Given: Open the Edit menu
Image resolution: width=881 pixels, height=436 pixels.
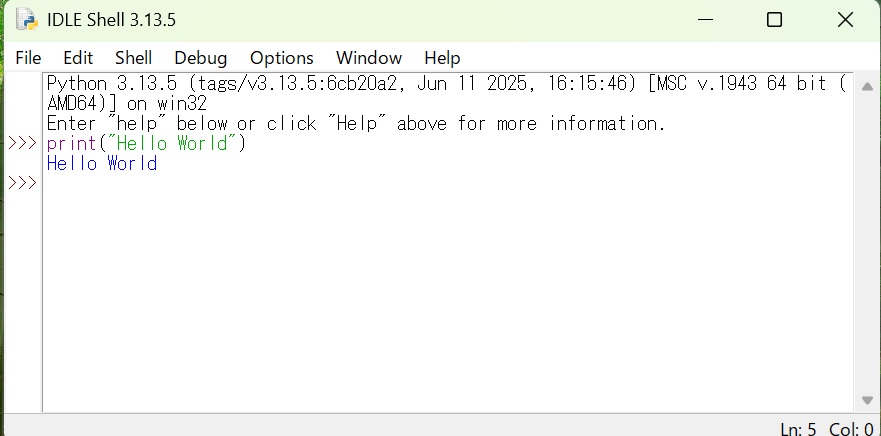Looking at the screenshot, I should pyautogui.click(x=78, y=58).
